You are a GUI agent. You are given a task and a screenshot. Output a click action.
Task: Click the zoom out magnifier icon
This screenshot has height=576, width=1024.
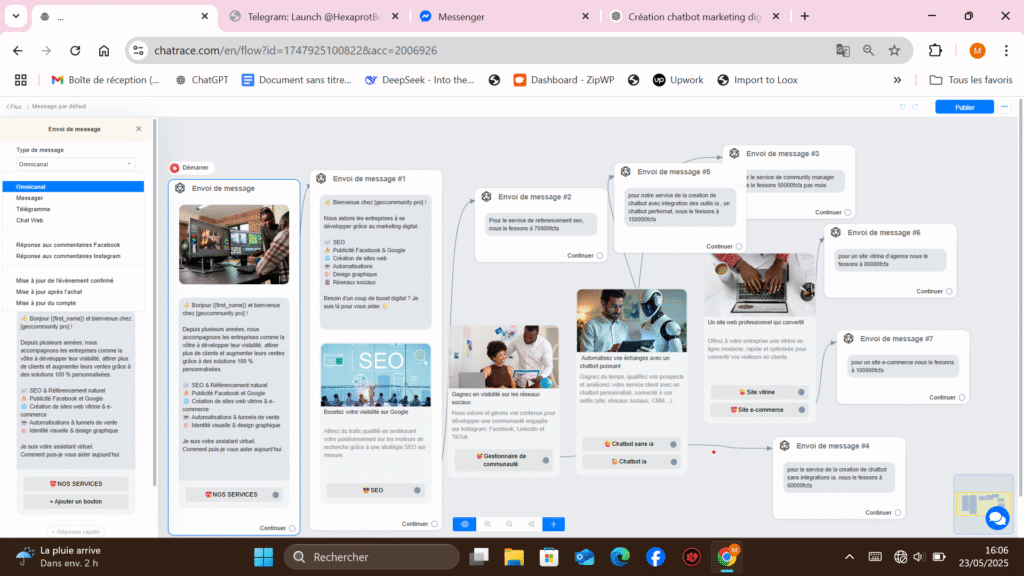pyautogui.click(x=487, y=524)
